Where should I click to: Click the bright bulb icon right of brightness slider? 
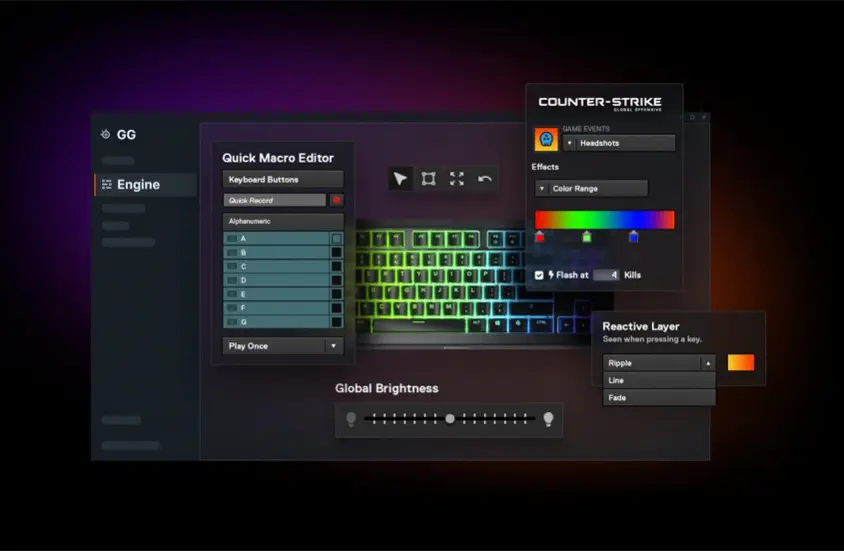[x=548, y=419]
